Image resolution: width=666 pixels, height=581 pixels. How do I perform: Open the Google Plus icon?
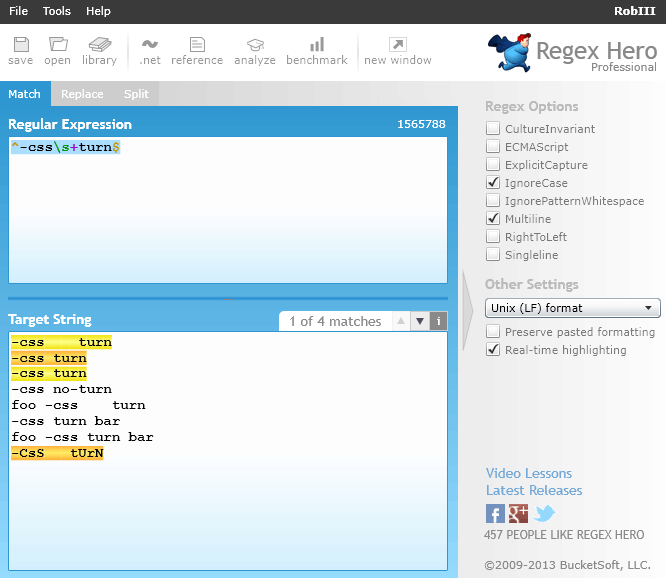[x=518, y=514]
